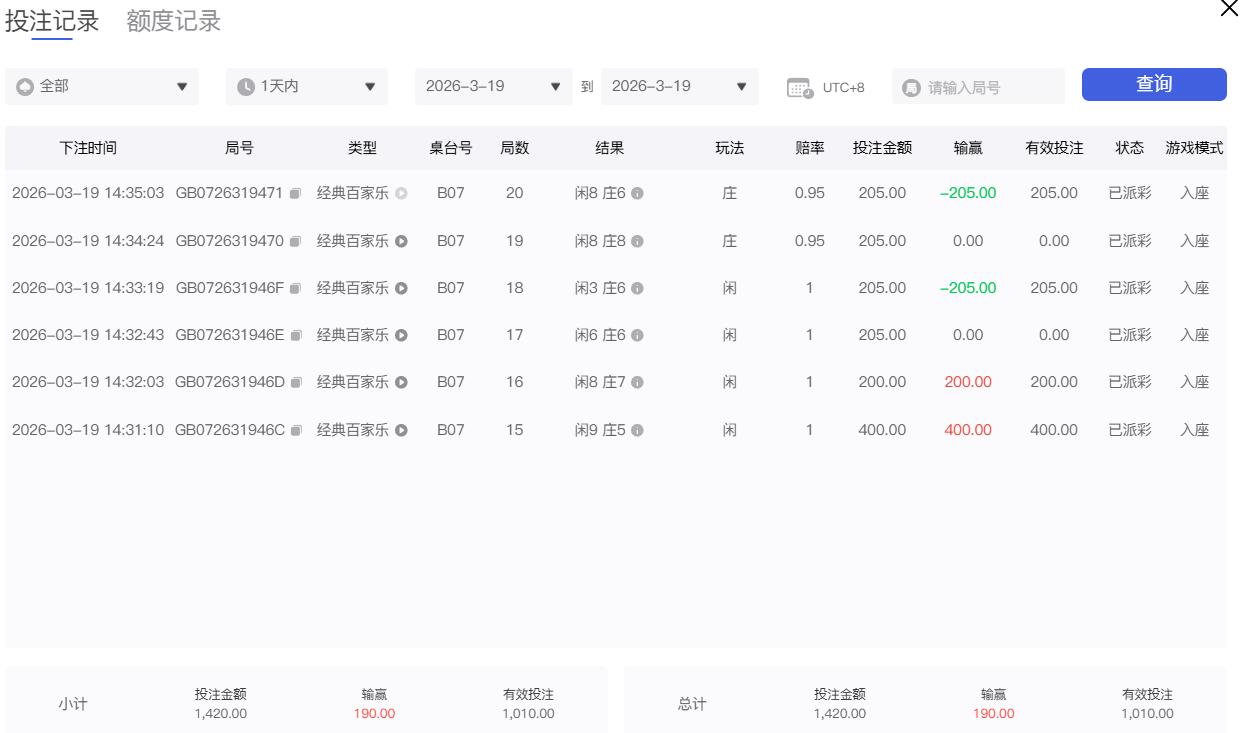Click the blue 查询 button
The image size is (1246, 733).
point(1153,85)
